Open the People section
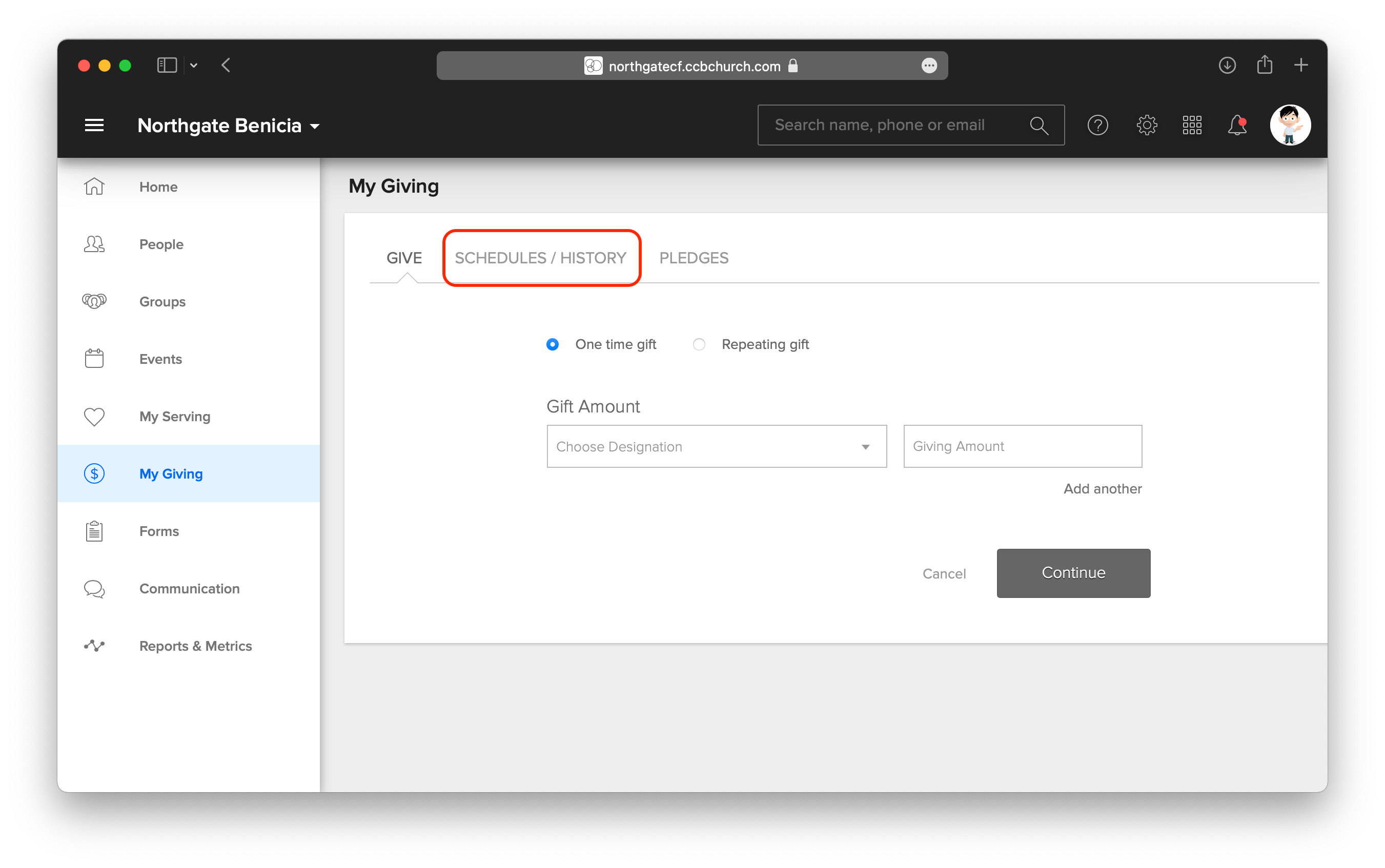1385x868 pixels. coord(162,243)
